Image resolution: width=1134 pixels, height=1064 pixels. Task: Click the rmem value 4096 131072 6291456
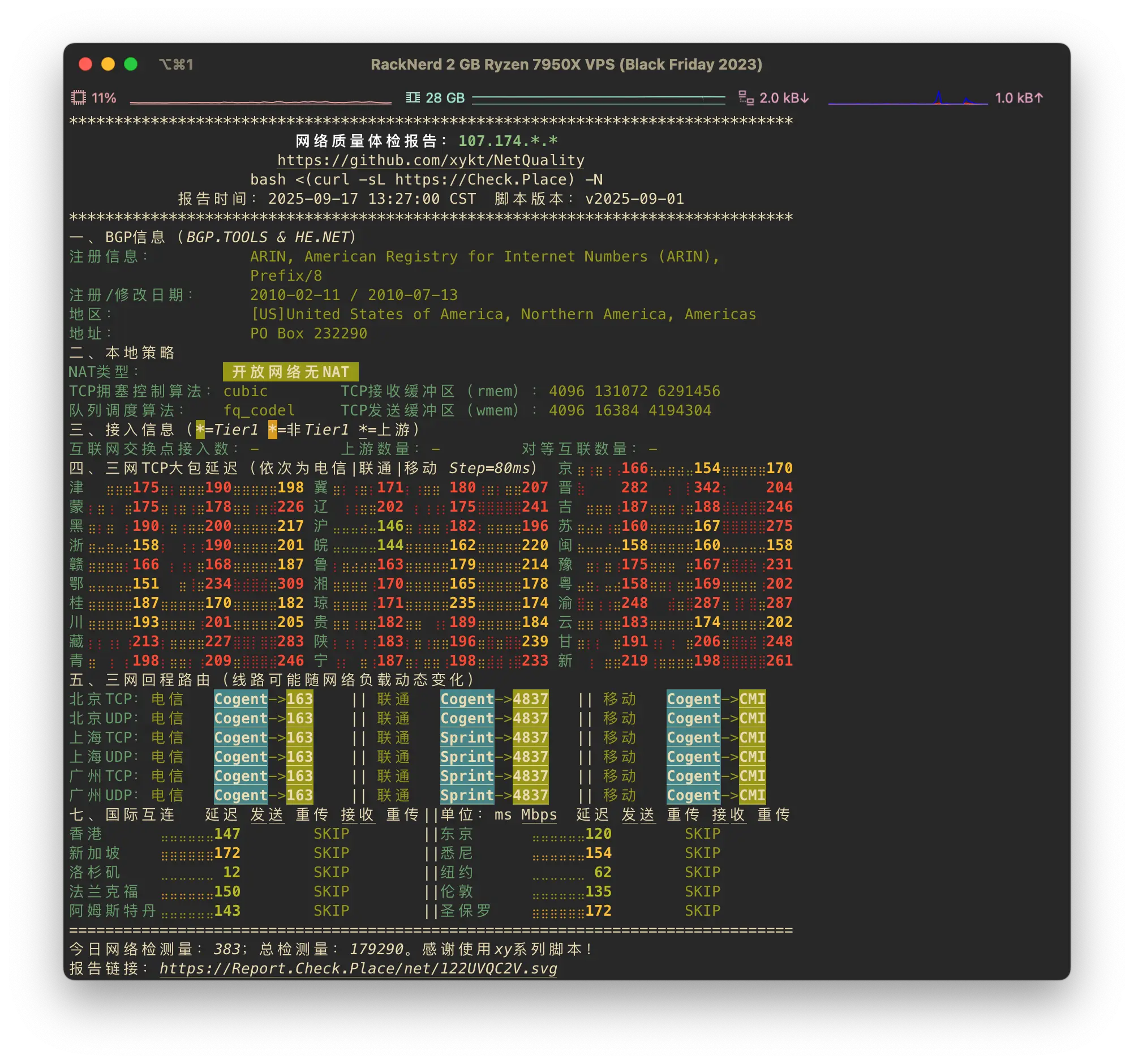point(634,391)
